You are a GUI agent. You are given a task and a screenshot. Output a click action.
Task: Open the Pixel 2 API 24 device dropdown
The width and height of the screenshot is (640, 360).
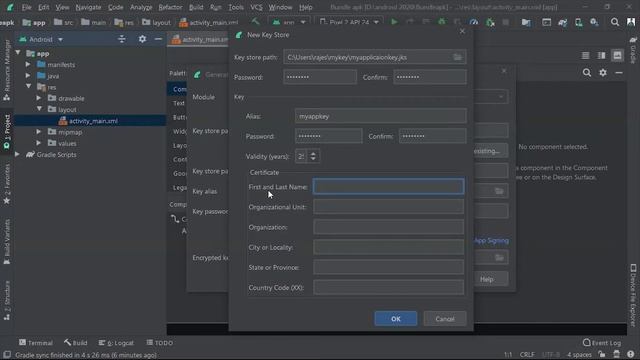click(349, 22)
